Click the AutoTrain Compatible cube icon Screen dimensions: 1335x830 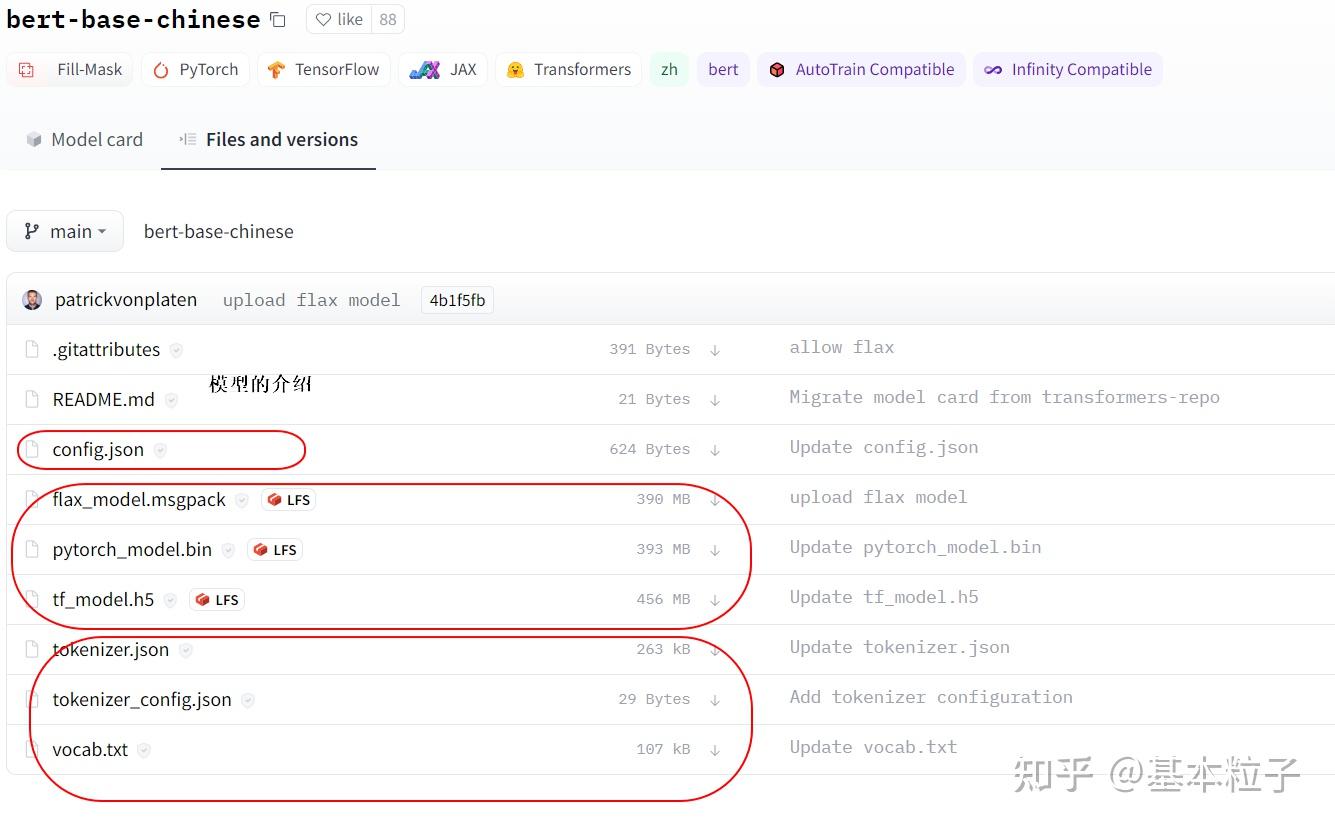[x=779, y=69]
